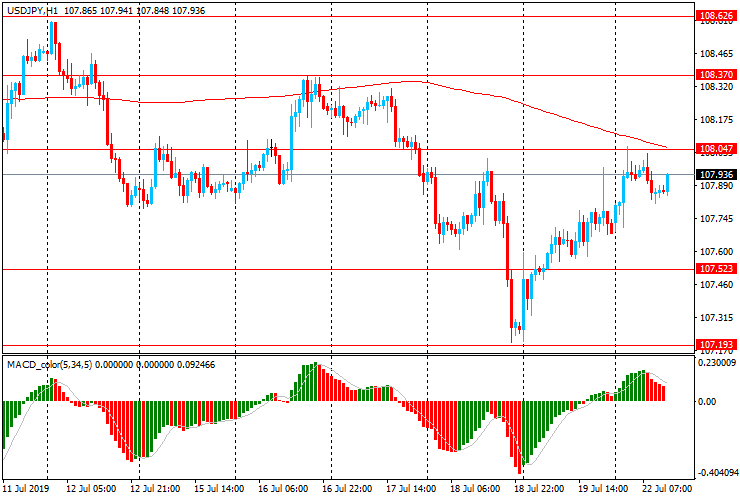
Task: Click the 16 Jul 06:00 time label
Action: click(283, 488)
